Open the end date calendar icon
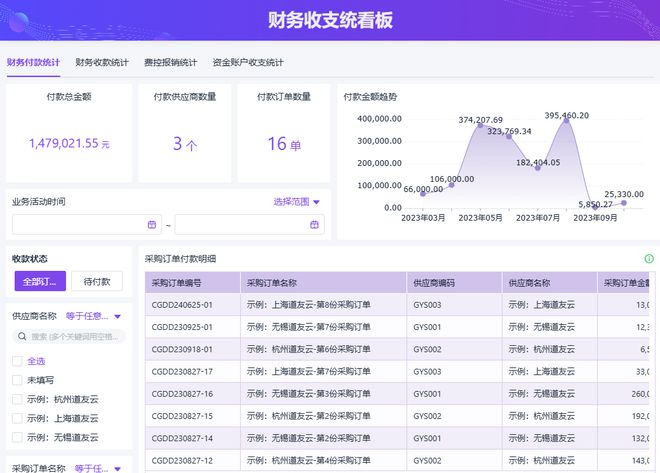The width and height of the screenshot is (660, 473). click(314, 225)
